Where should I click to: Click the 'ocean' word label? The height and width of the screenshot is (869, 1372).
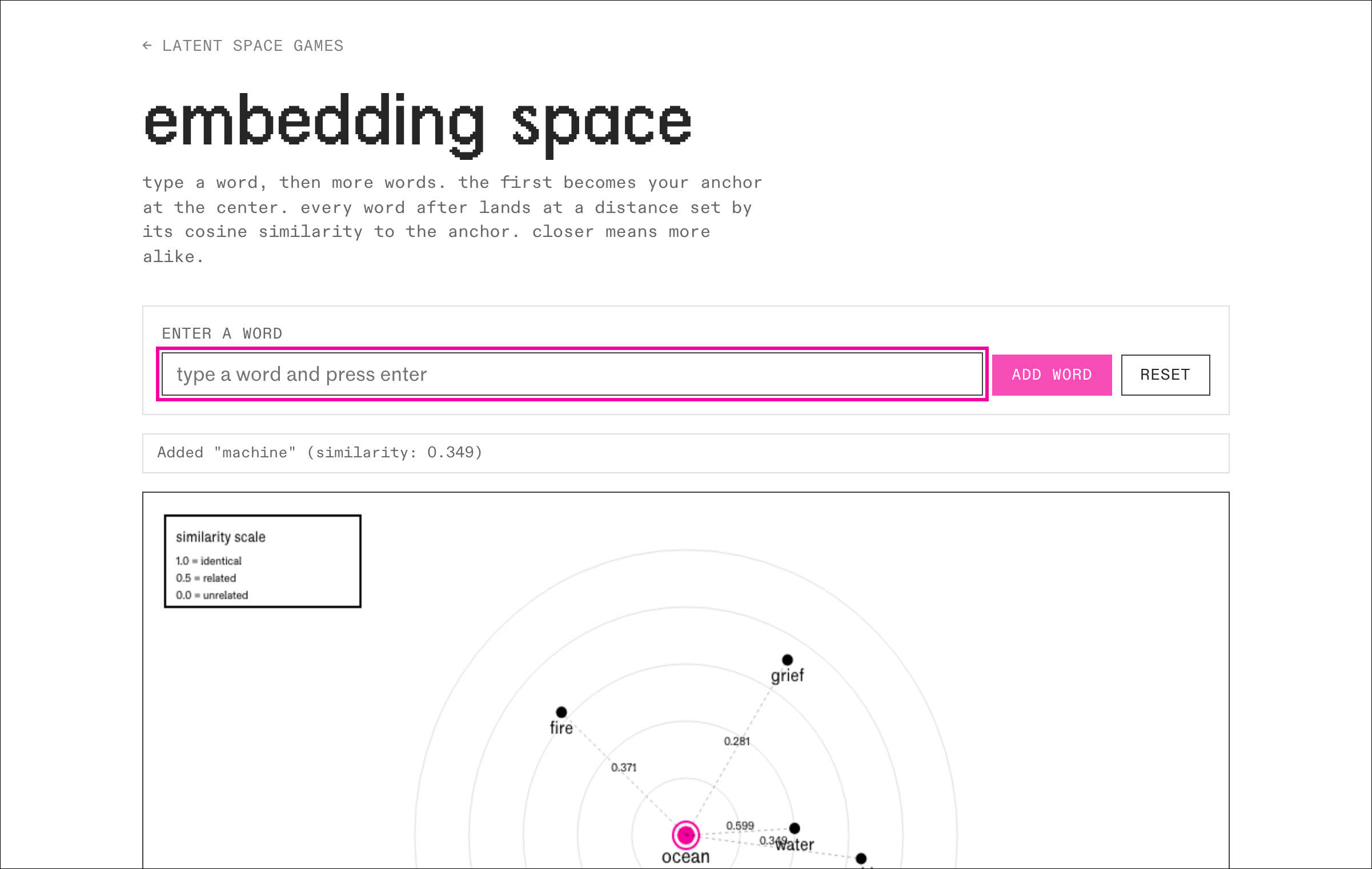(685, 857)
